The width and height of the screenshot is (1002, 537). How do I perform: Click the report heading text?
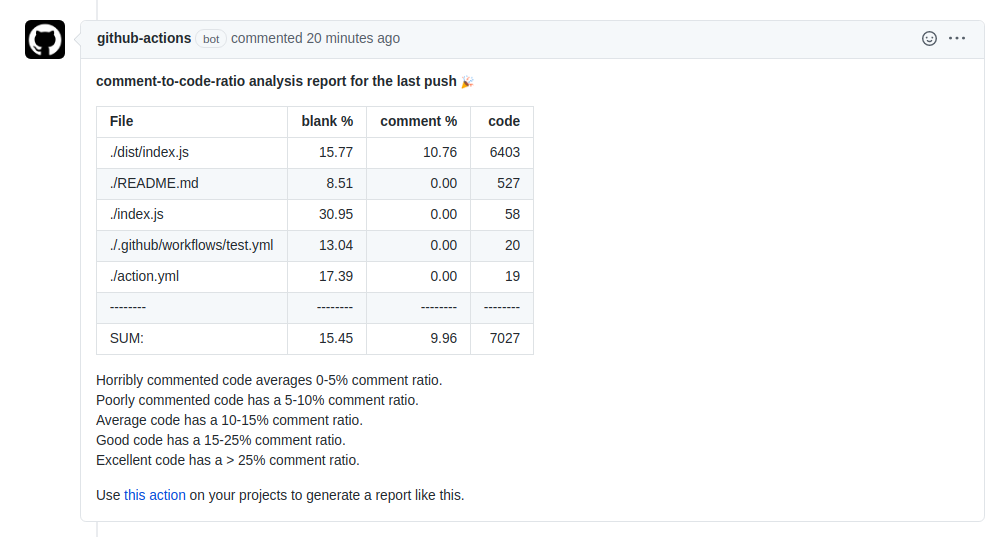point(276,81)
